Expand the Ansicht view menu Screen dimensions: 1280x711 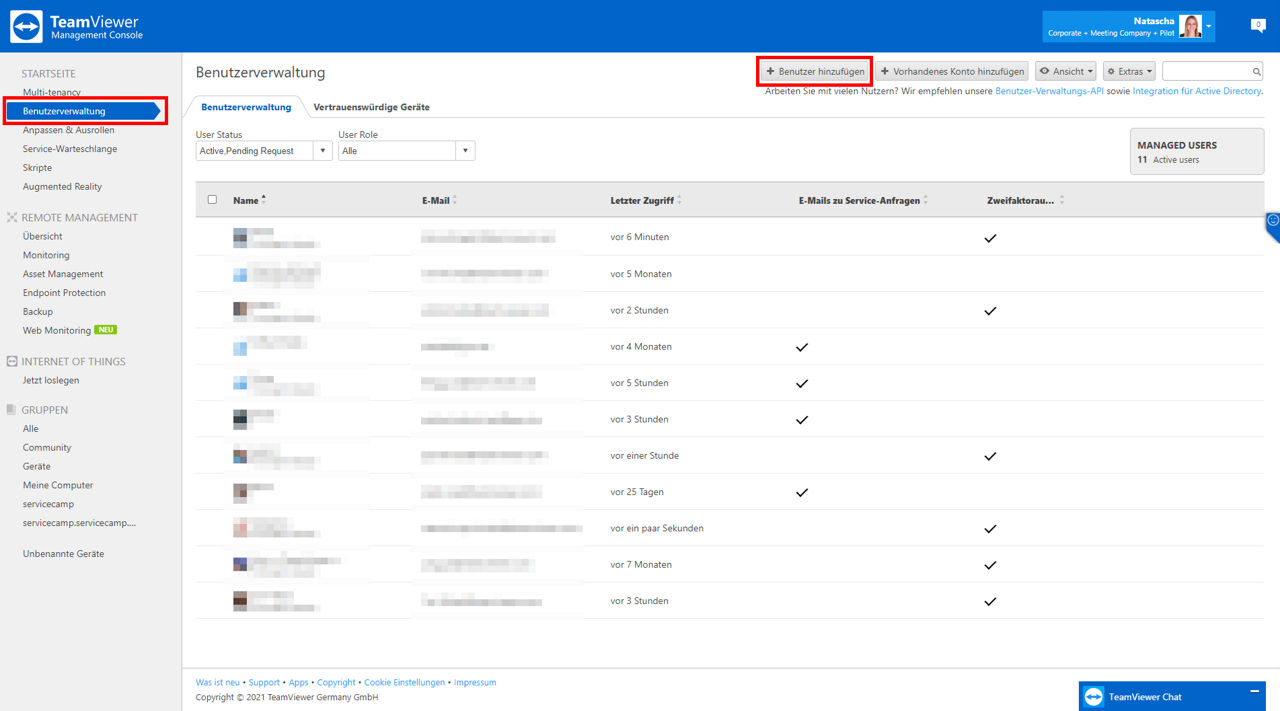1066,72
